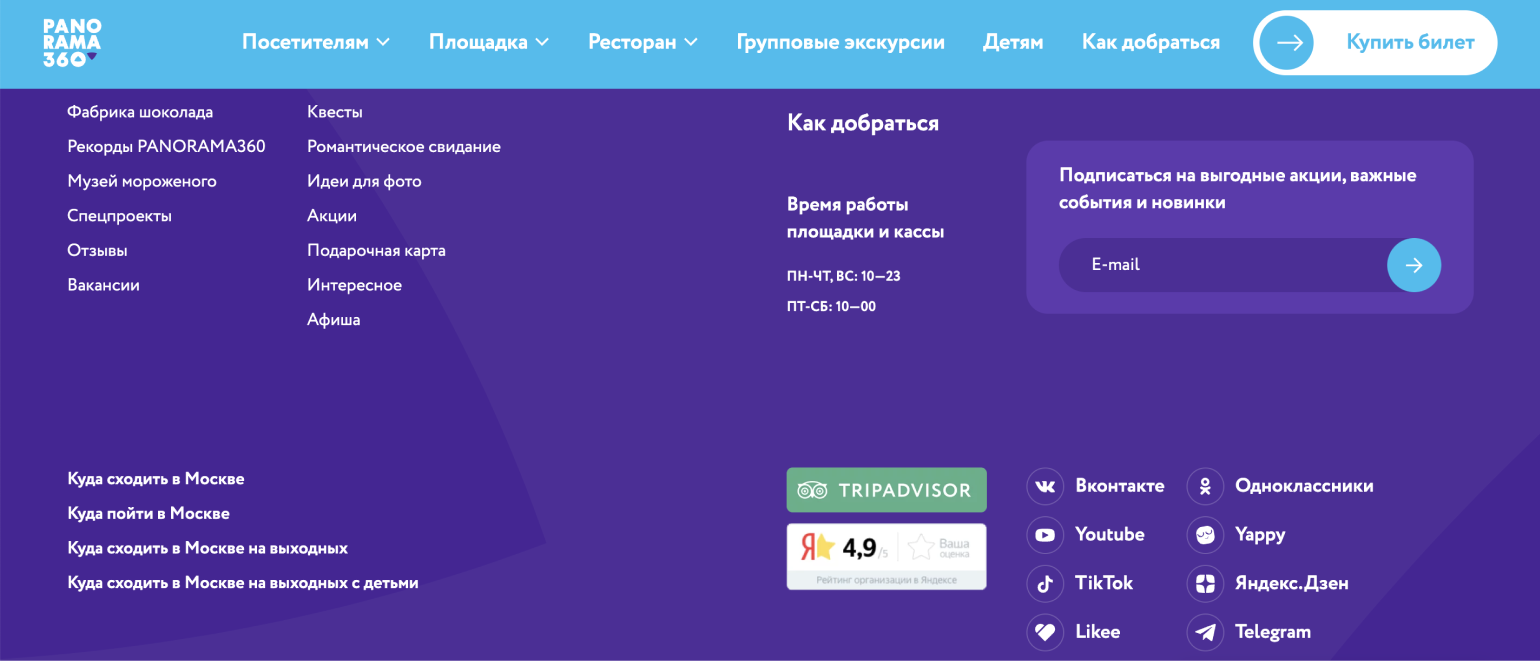Open the Детям menu item
This screenshot has width=1540, height=661.
(x=1013, y=42)
